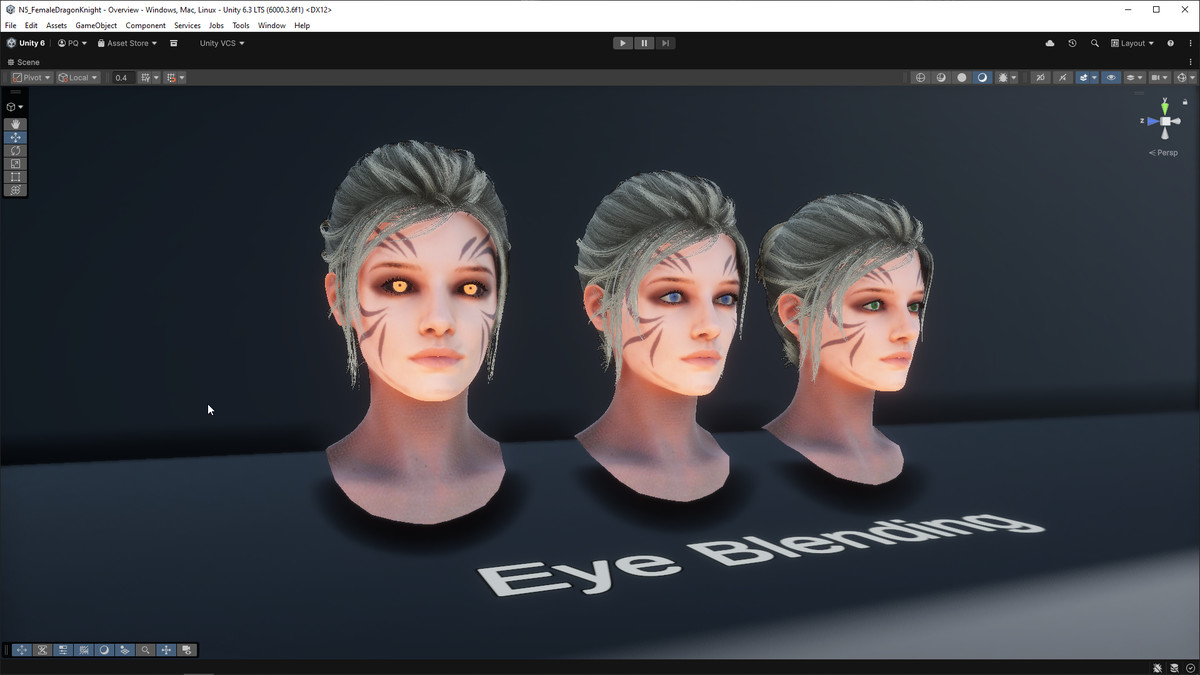Select the Rect tool in the tools overlay
This screenshot has height=675, width=1200.
[x=15, y=177]
